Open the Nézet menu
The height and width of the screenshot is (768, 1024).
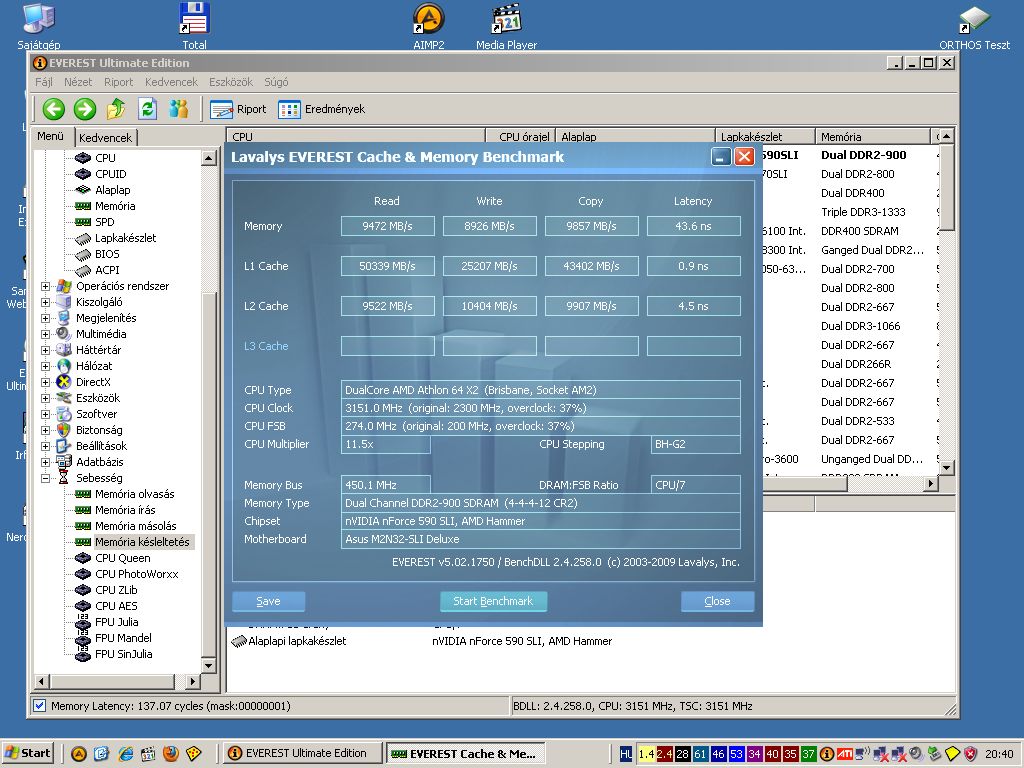(78, 82)
